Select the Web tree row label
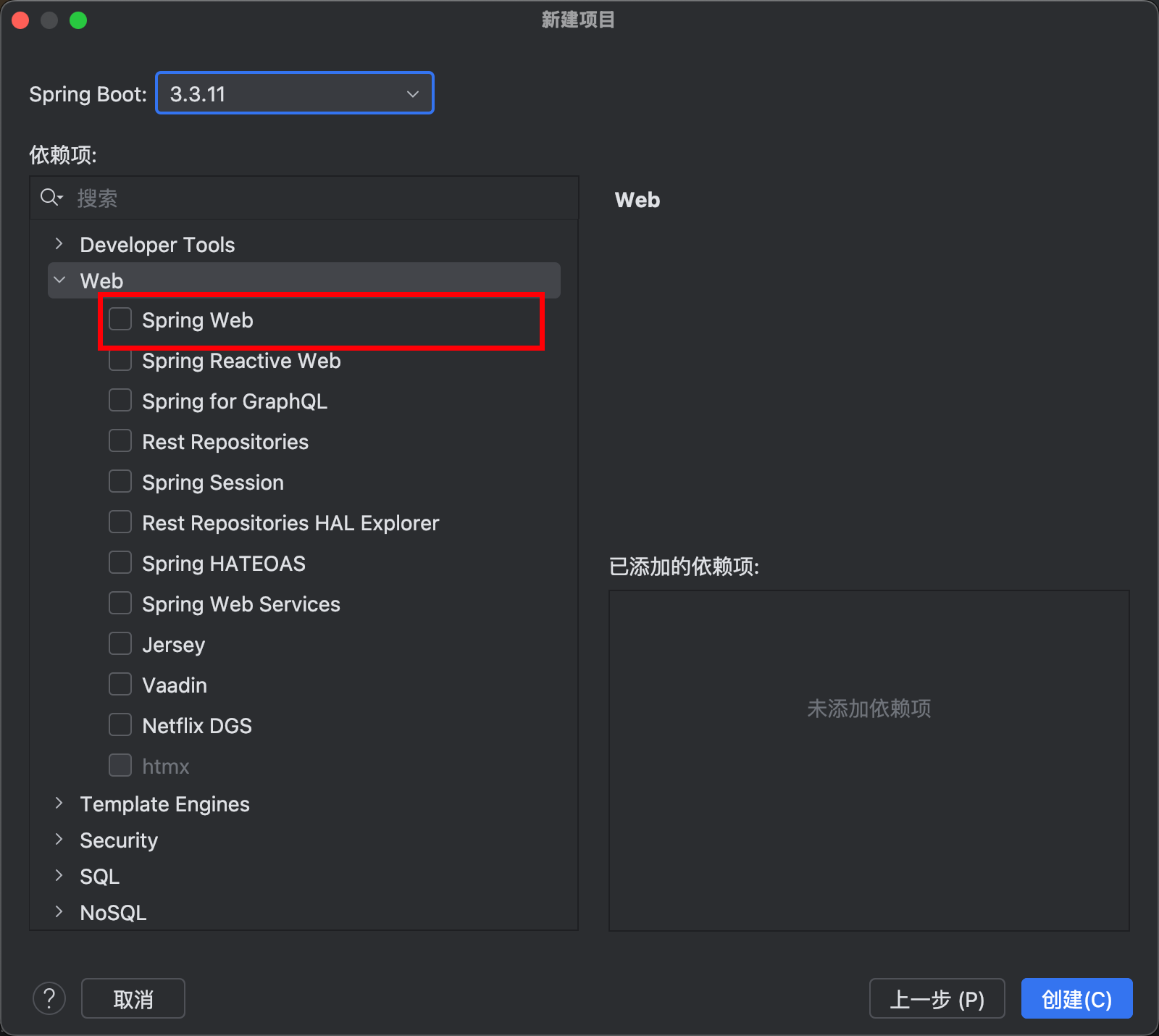This screenshot has height=1036, width=1159. point(101,281)
